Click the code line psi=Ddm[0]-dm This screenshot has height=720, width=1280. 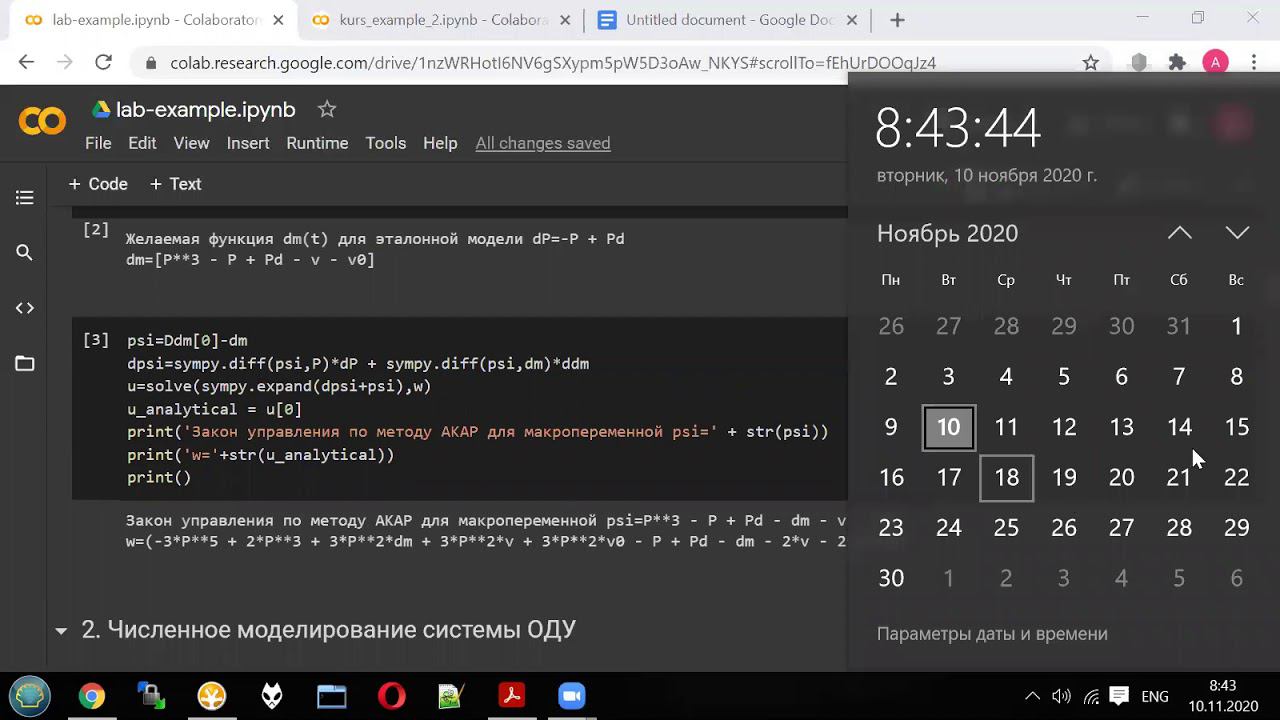pyautogui.click(x=187, y=340)
